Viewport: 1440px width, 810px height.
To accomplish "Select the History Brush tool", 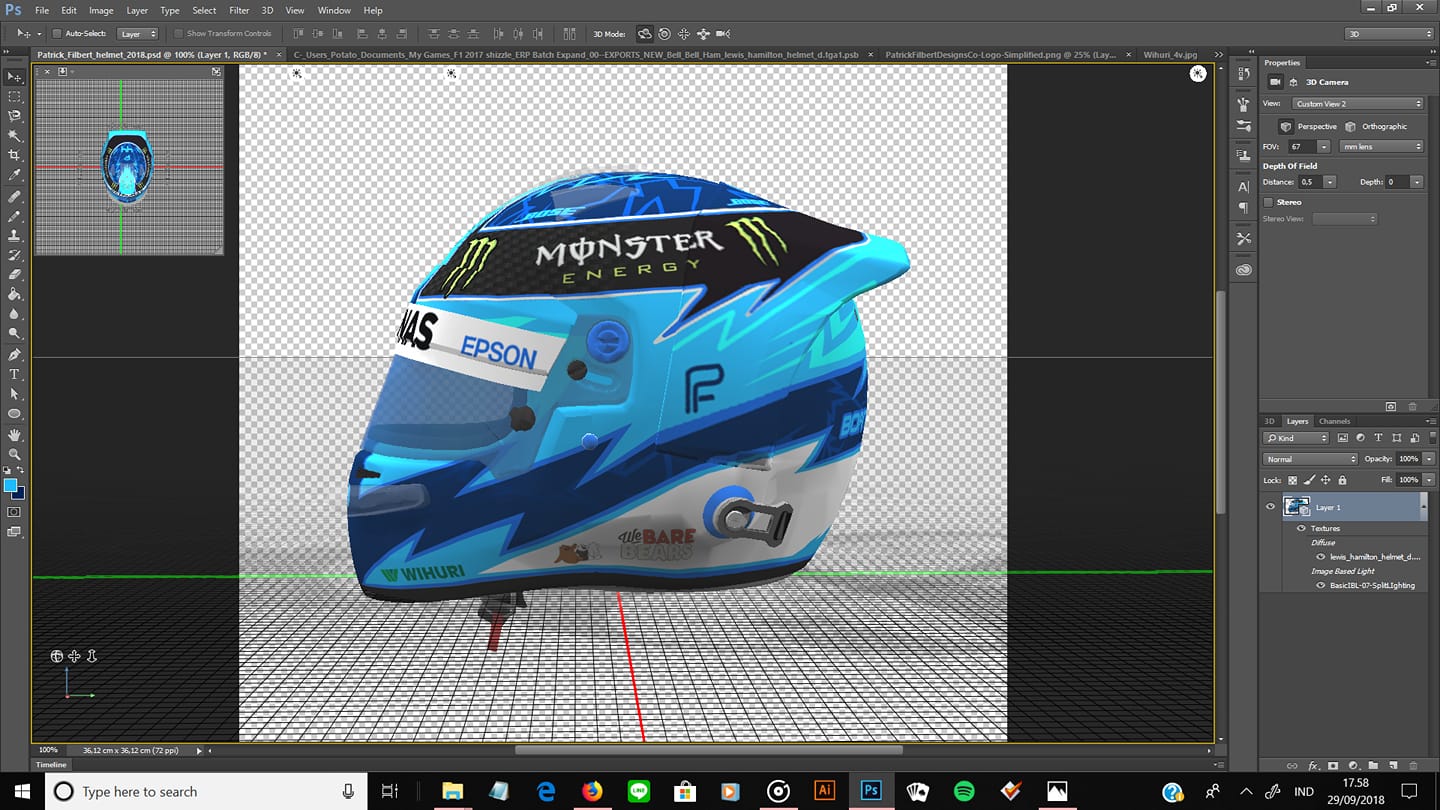I will tap(14, 255).
